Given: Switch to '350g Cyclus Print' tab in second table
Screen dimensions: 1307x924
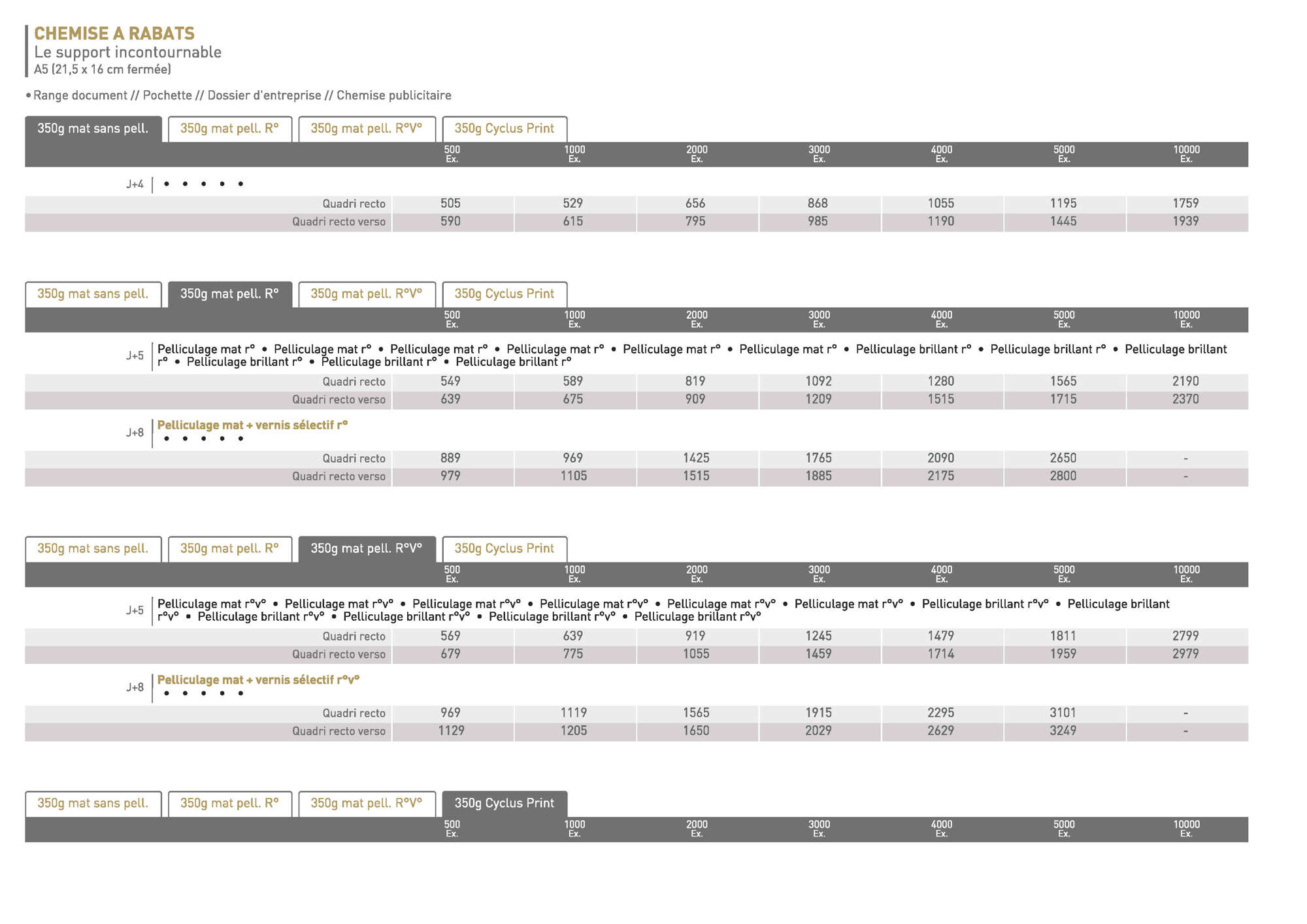Looking at the screenshot, I should 504,294.
